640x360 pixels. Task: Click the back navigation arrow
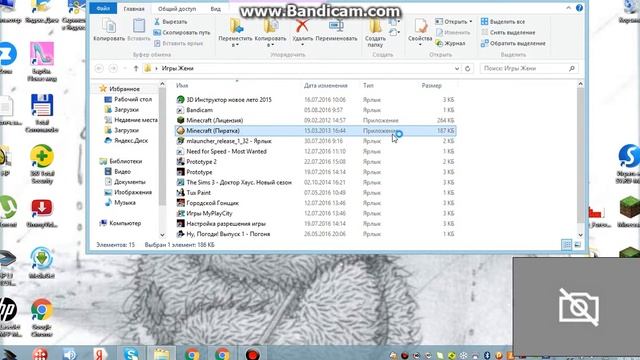pos(99,69)
